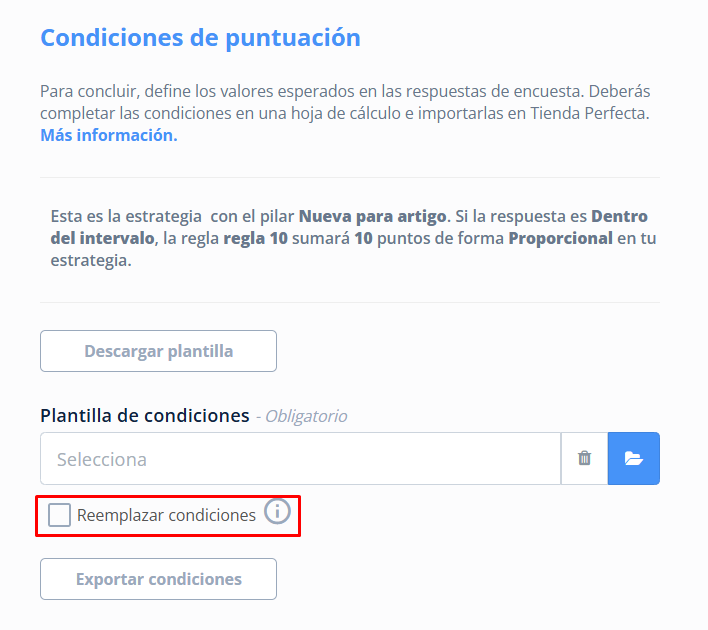
Task: Click the "Plantilla de condiciones" field label
Action: click(145, 415)
